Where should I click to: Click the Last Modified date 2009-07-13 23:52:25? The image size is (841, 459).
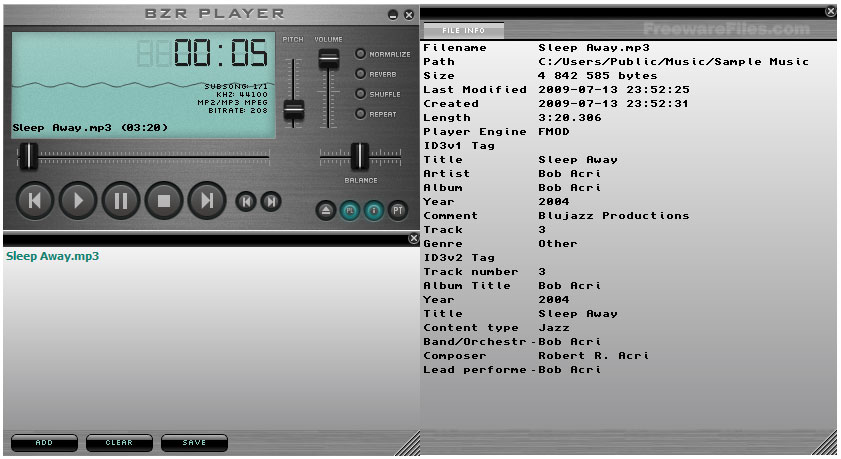614,90
